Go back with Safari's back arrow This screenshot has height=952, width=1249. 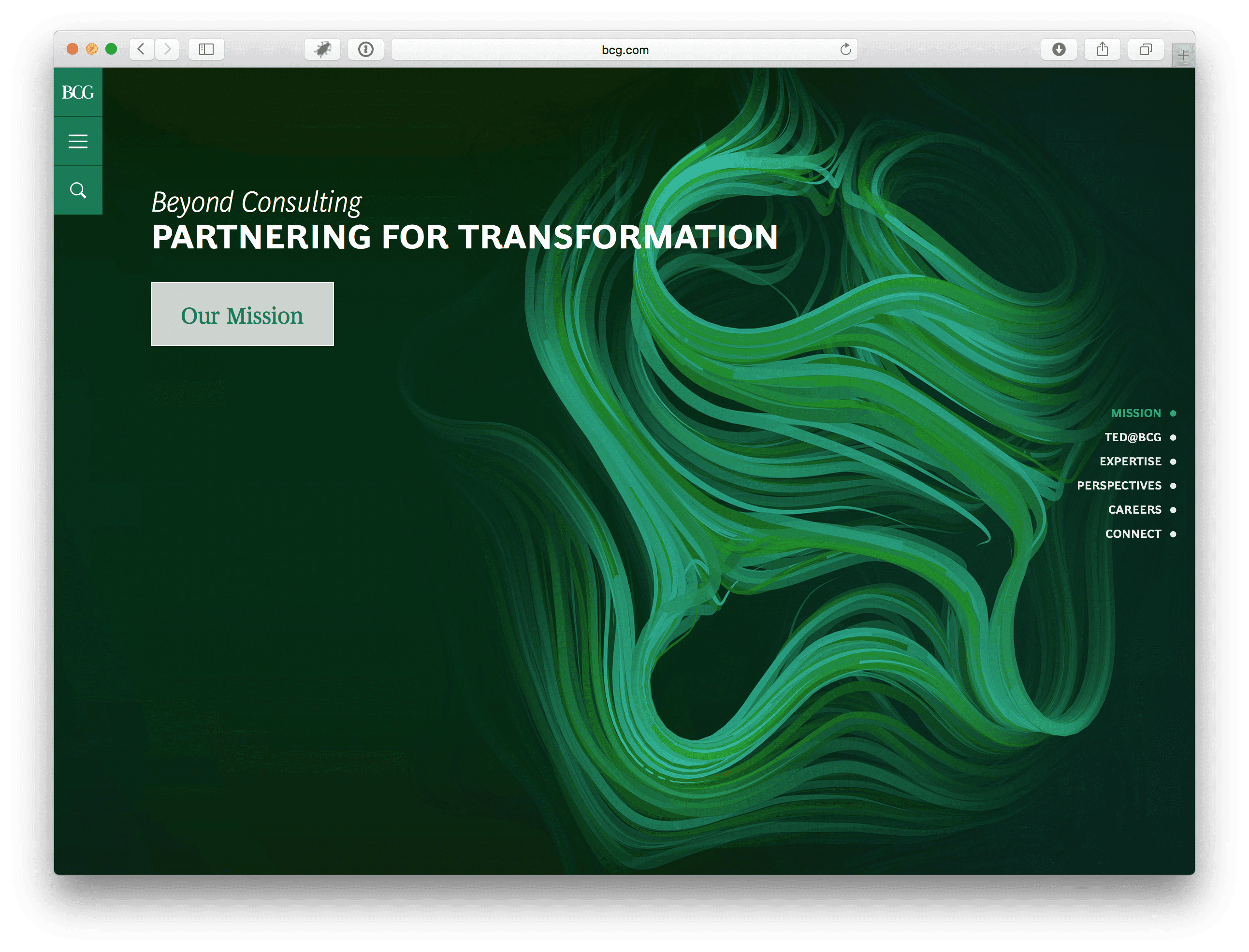click(142, 49)
